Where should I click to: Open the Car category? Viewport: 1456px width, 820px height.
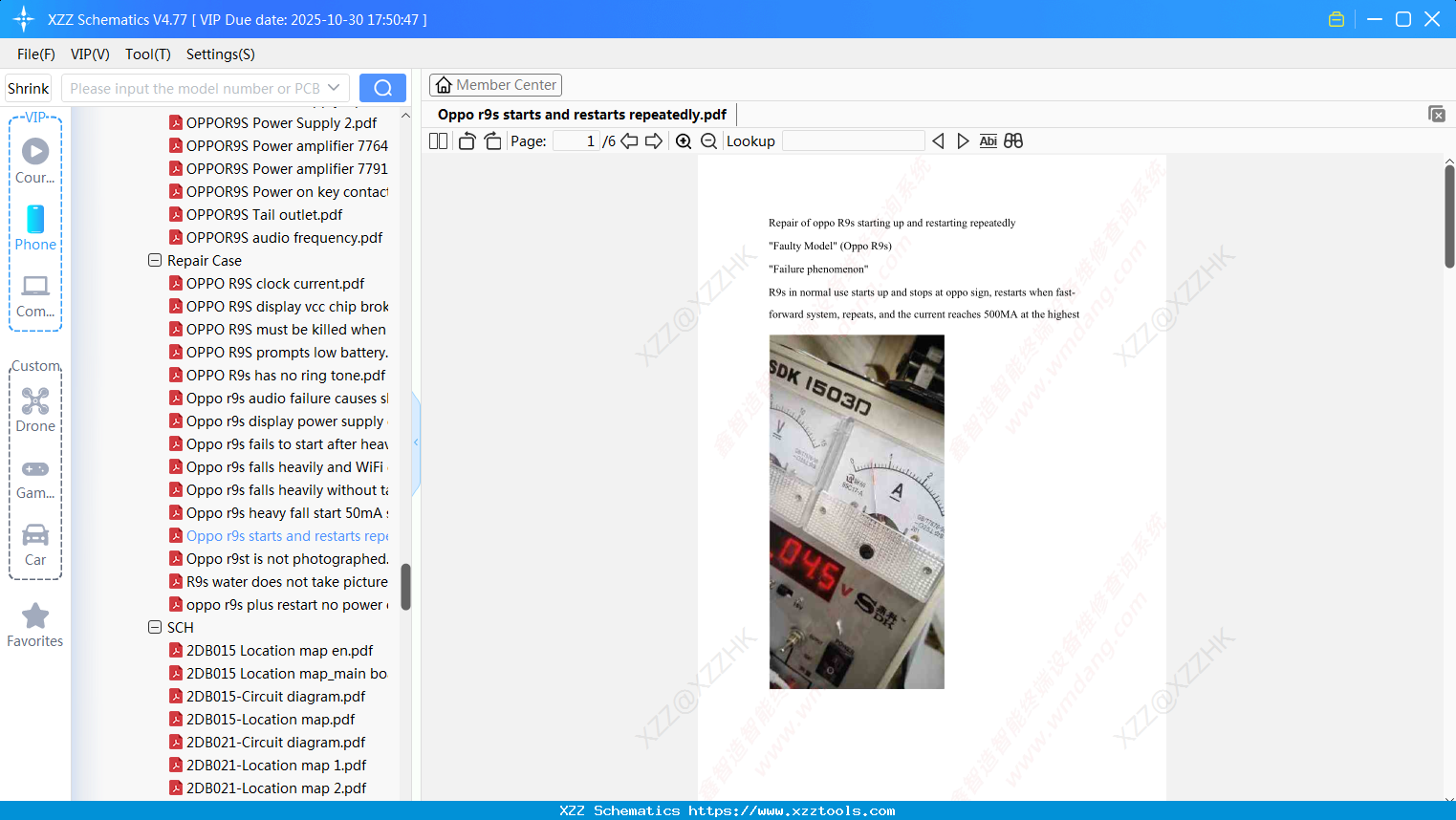point(35,545)
